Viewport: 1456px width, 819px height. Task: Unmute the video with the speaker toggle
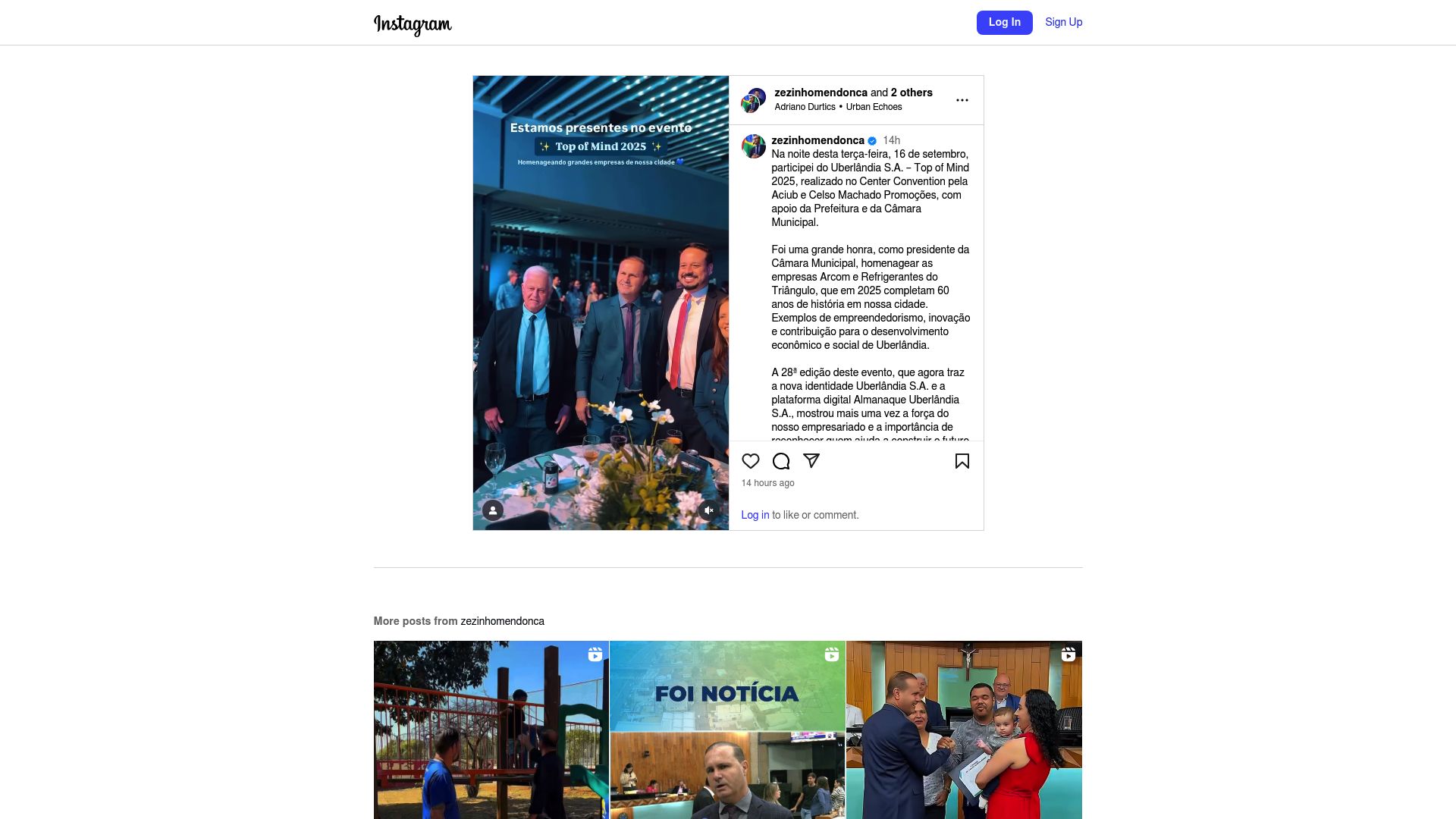[708, 510]
